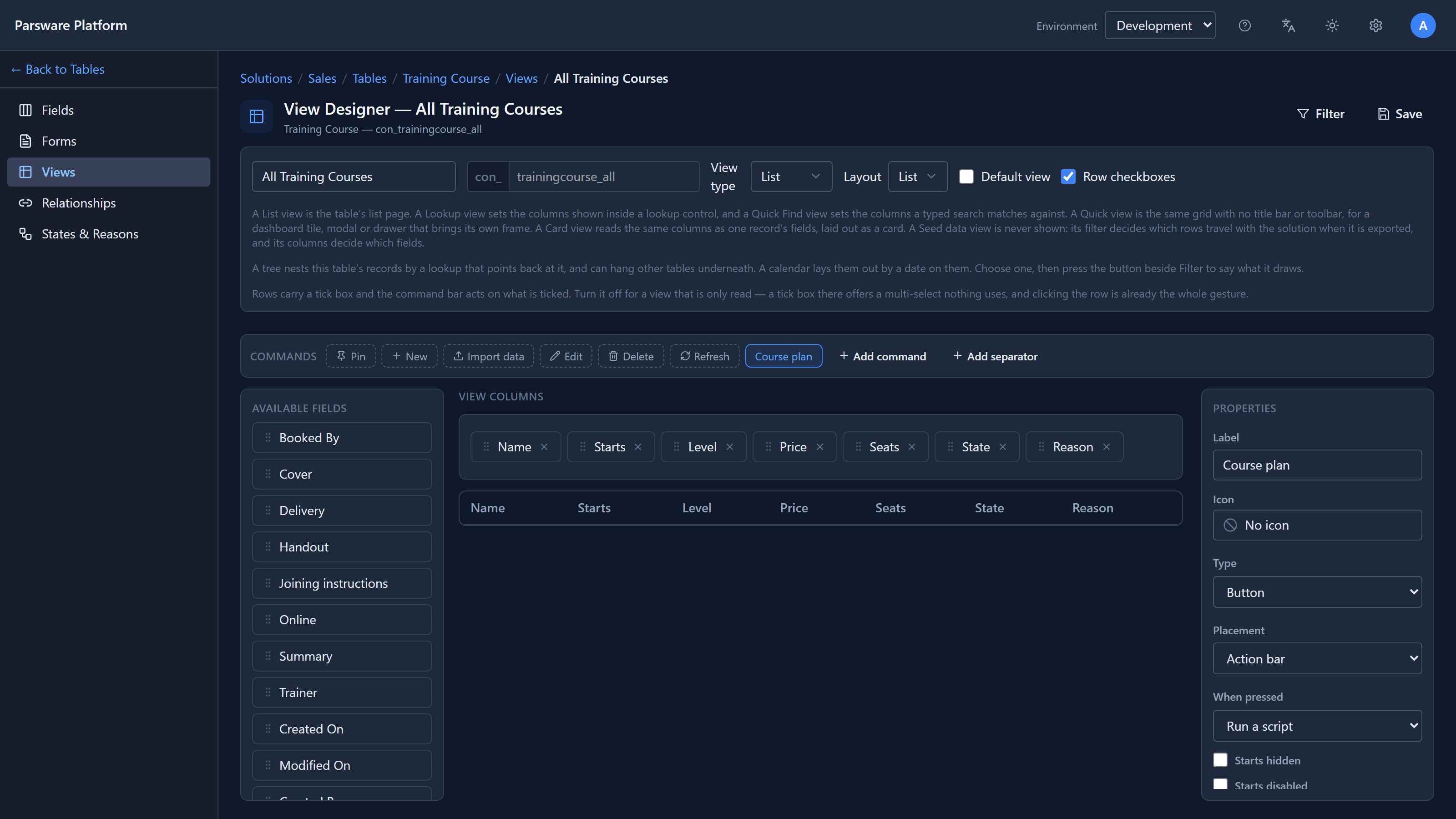Open settings gear in the top bar
Viewport: 1456px width, 819px height.
[1376, 25]
